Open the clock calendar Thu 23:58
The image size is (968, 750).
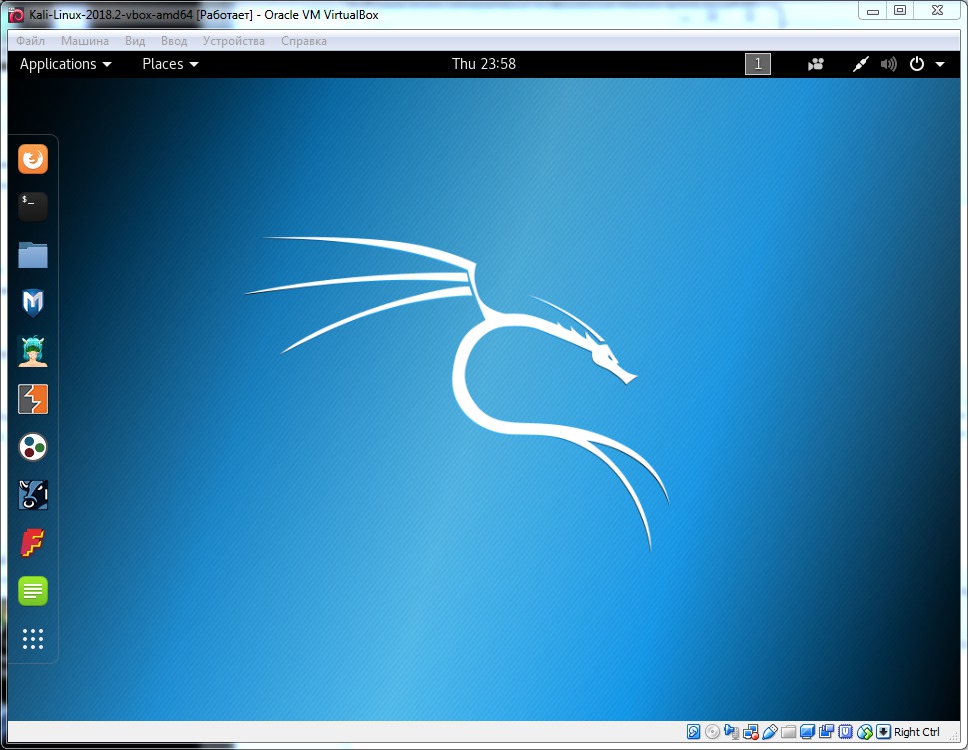point(483,64)
